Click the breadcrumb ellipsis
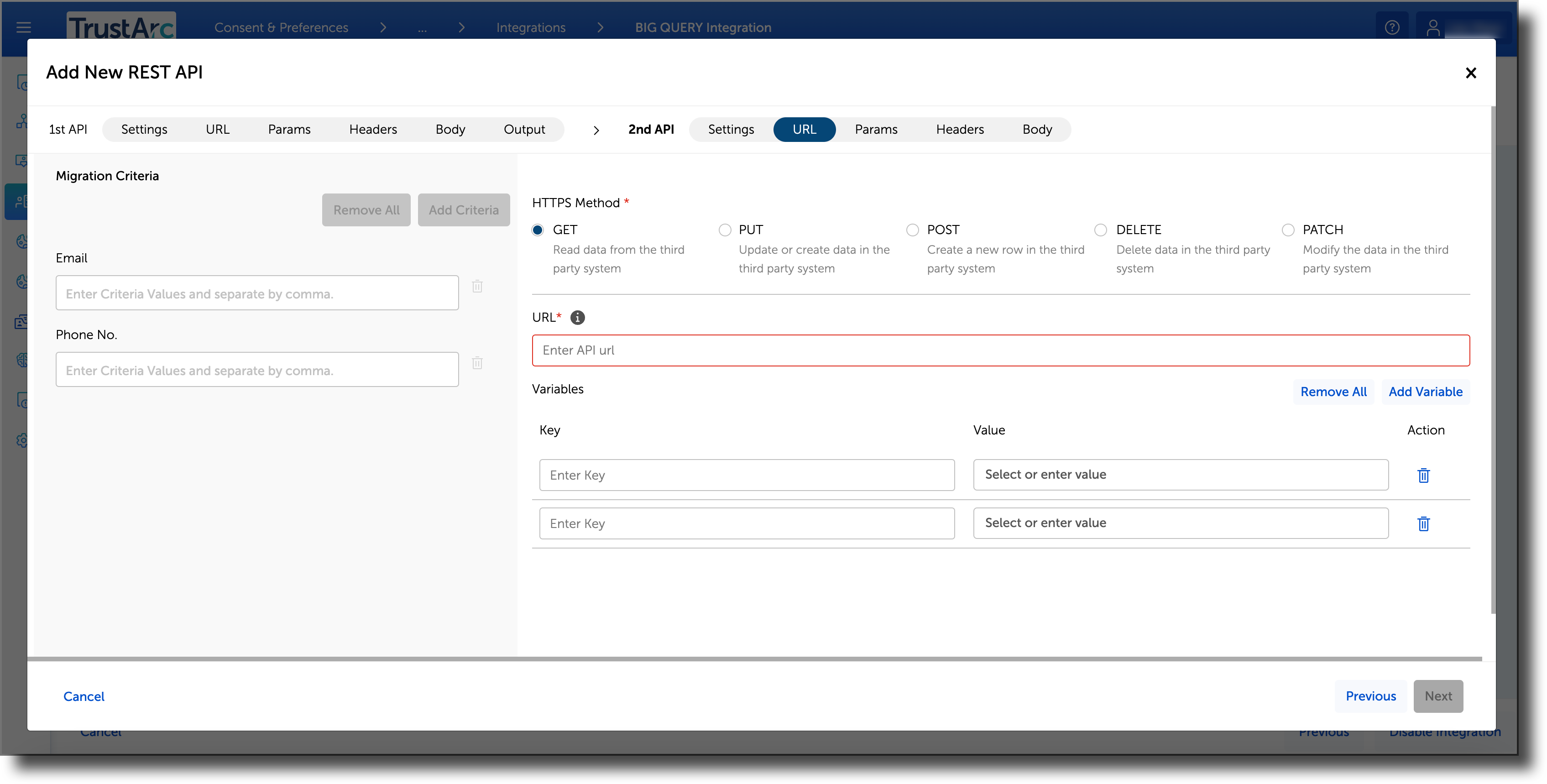 (422, 28)
